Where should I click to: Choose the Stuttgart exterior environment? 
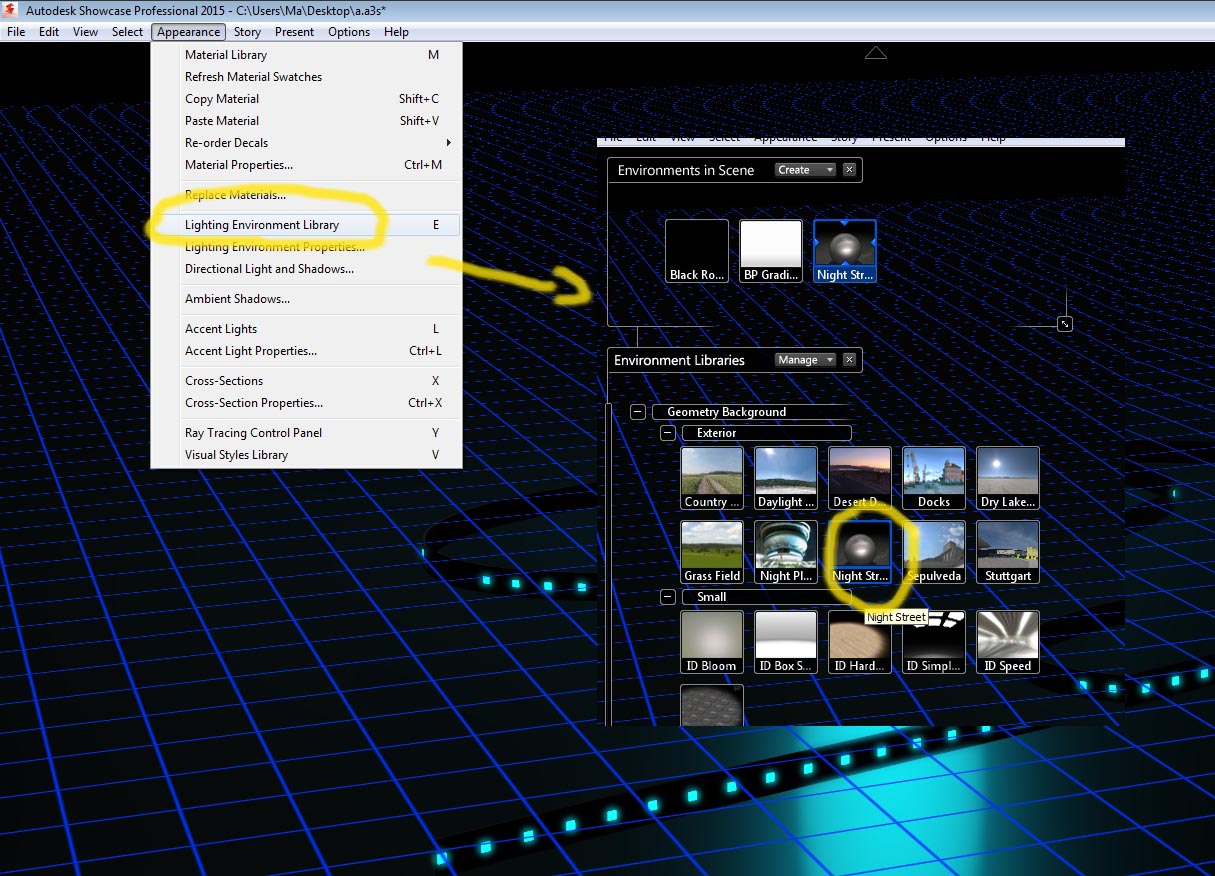point(1007,550)
